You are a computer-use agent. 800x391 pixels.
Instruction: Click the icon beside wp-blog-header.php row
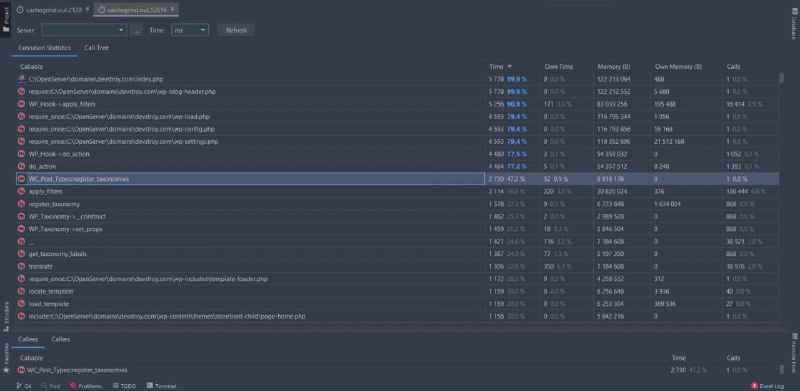(x=21, y=92)
